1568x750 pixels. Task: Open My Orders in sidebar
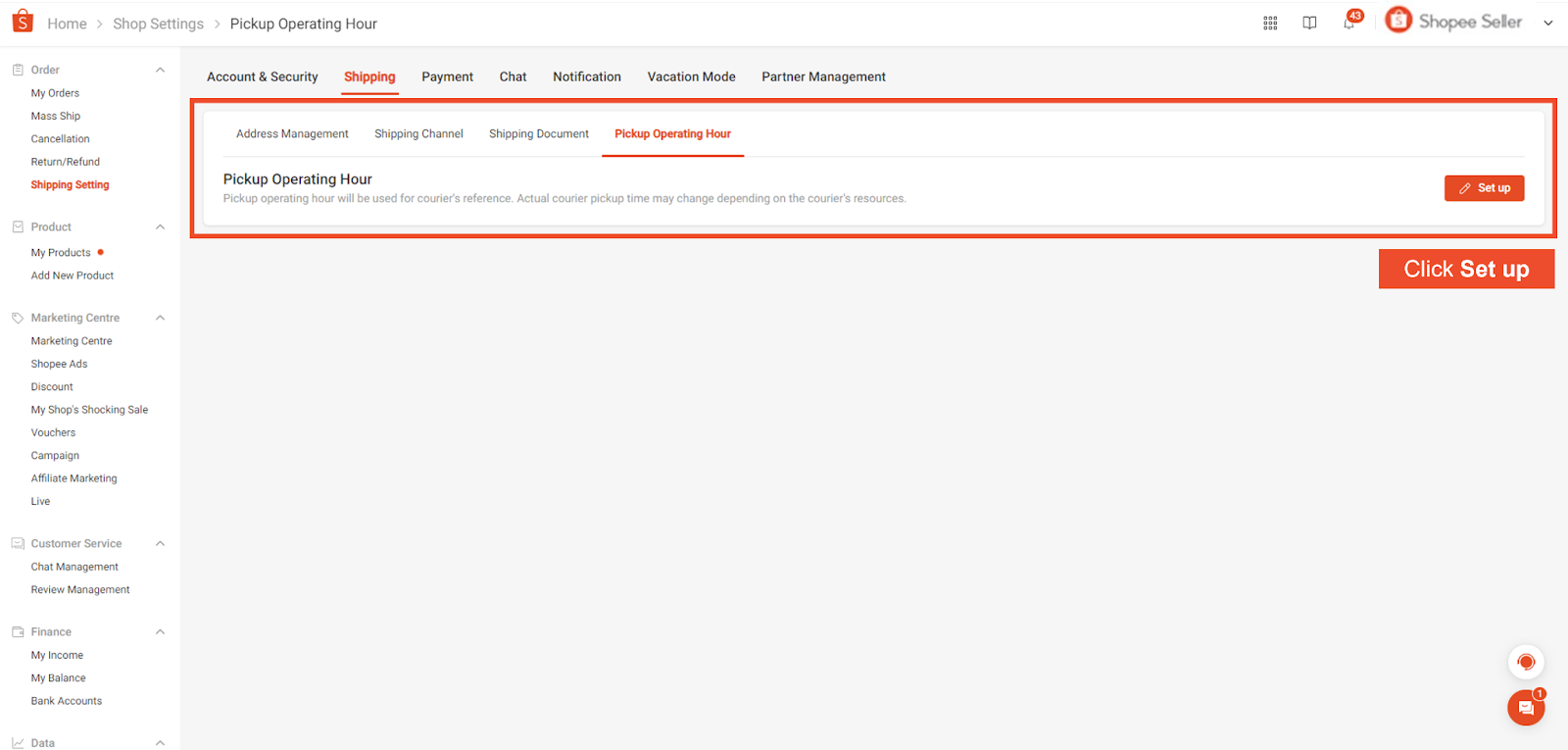pyautogui.click(x=55, y=93)
